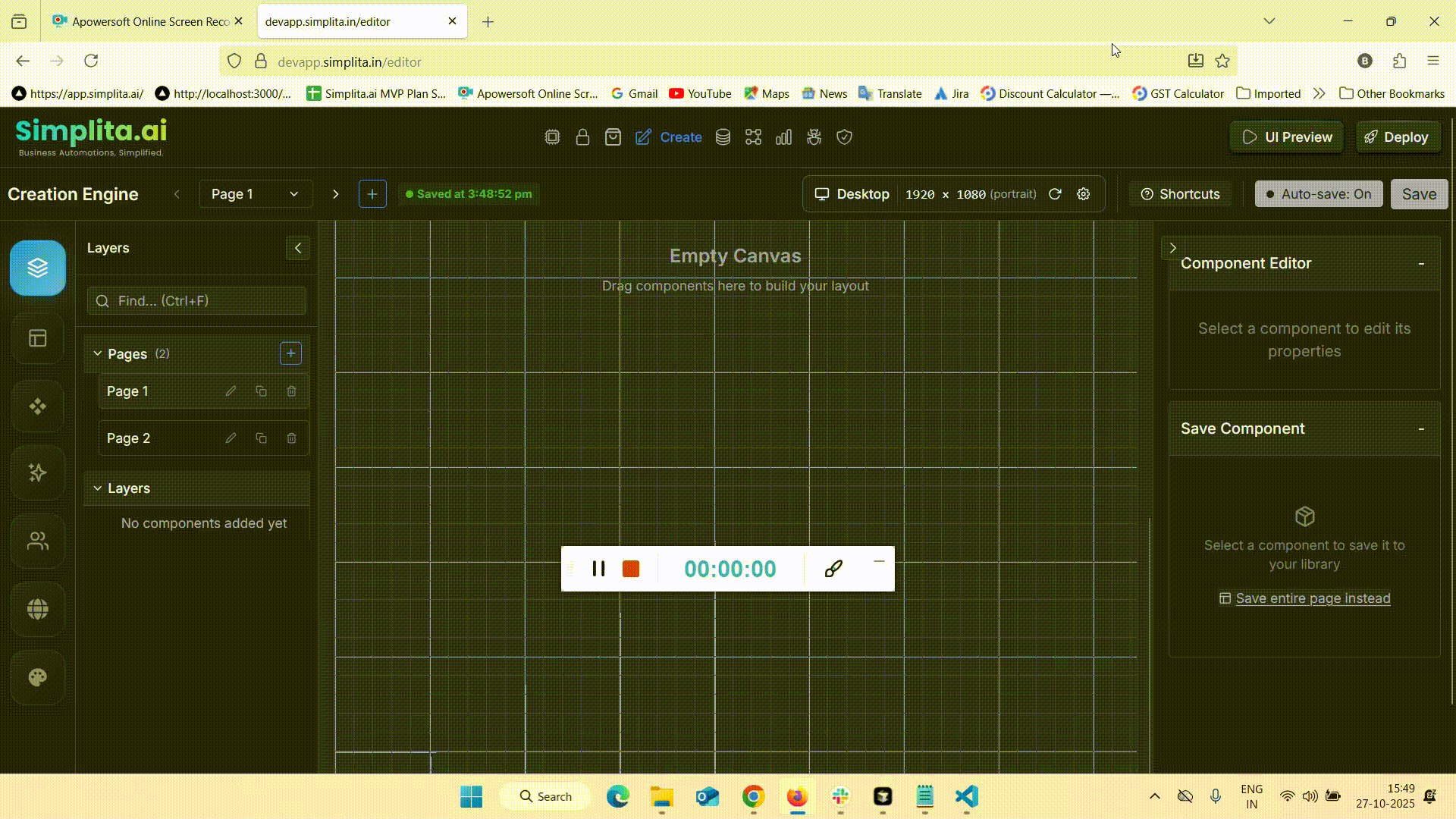Viewport: 1456px width, 819px height.
Task: Click the UI Preview button
Action: (1287, 137)
